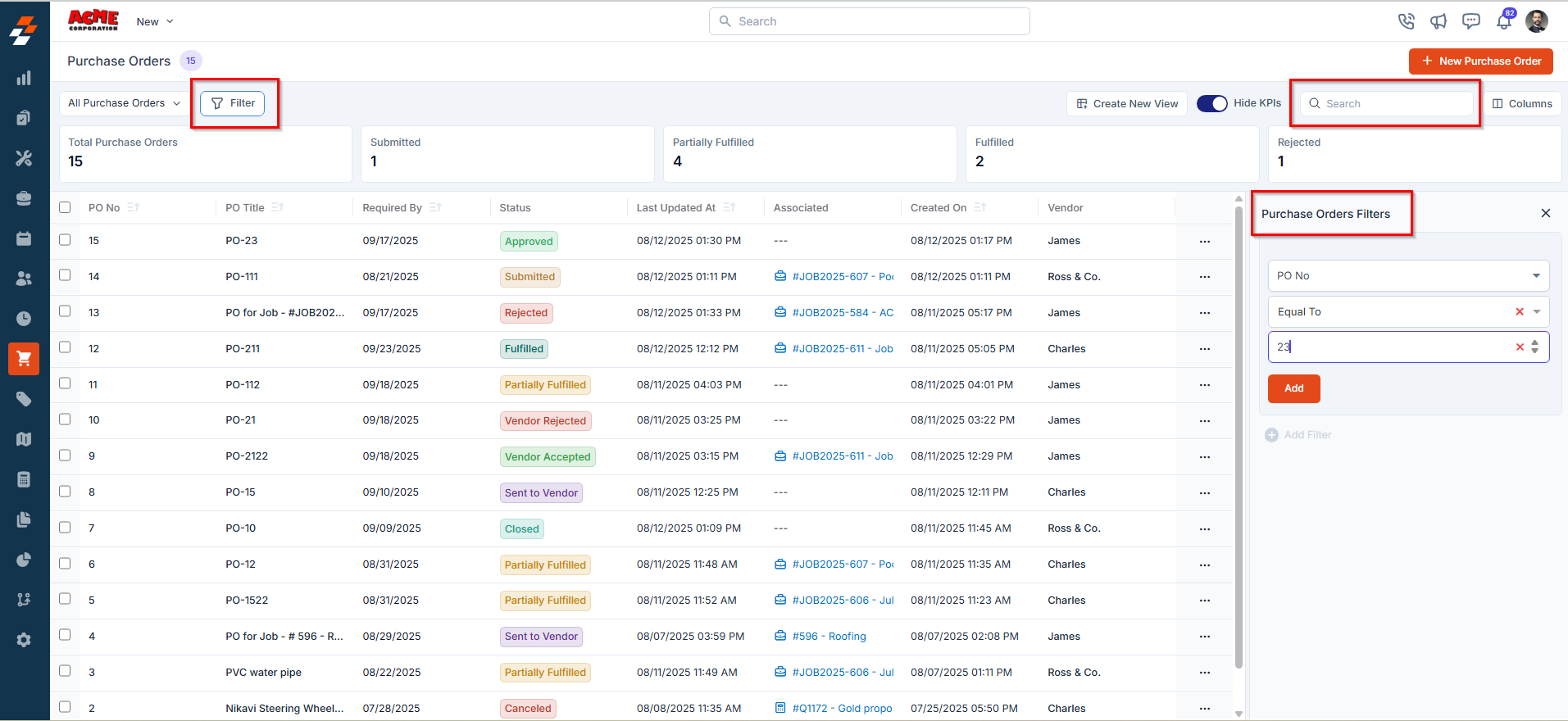Check the checkbox for PO No 13
Screen dimensions: 1568x721
pyautogui.click(x=65, y=311)
